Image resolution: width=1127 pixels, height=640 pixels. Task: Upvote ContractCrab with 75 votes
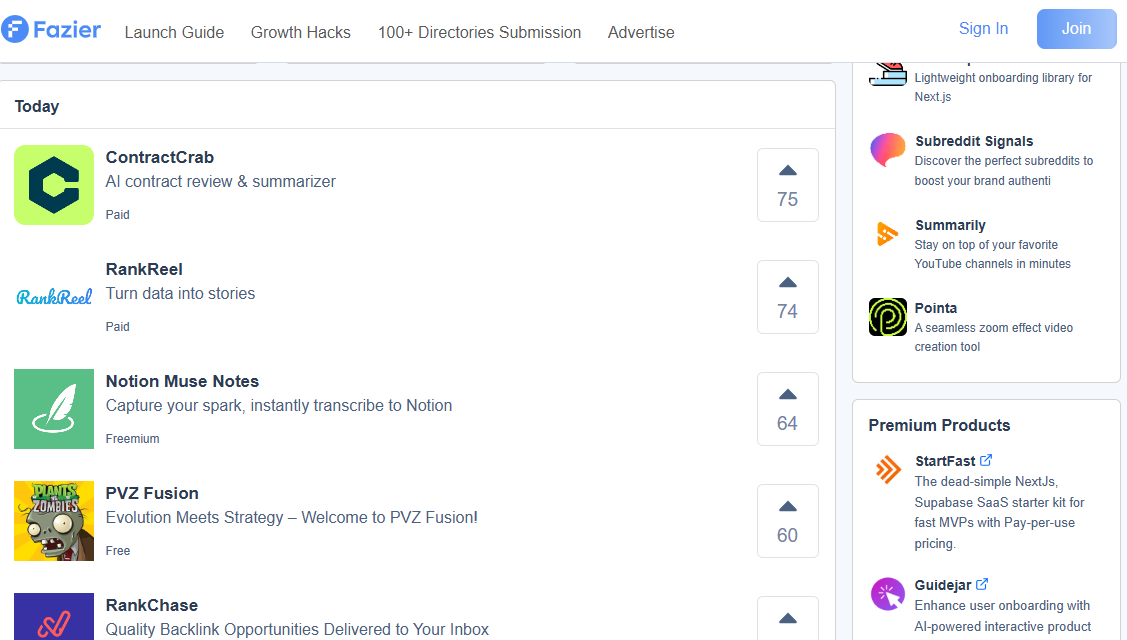click(788, 185)
